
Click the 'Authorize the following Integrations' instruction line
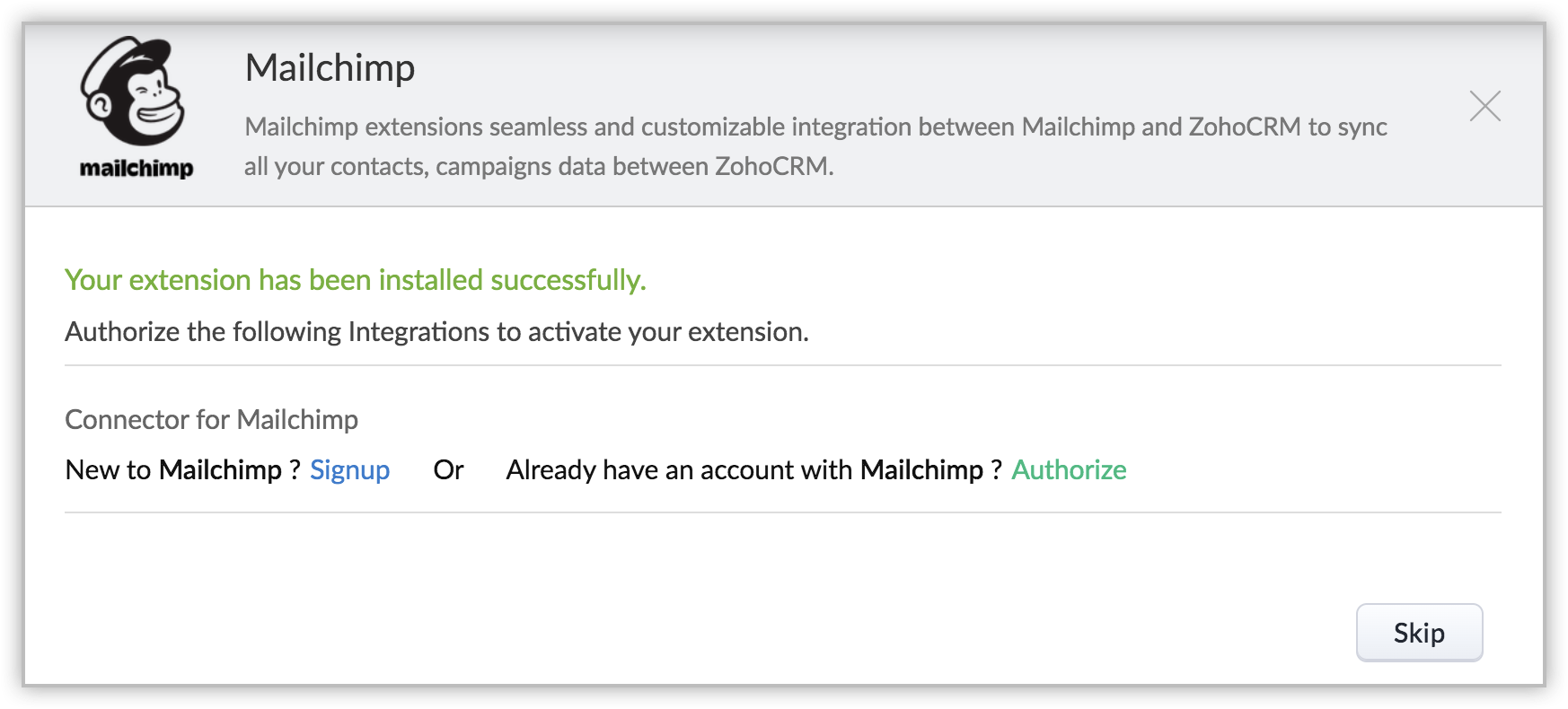[x=436, y=332]
